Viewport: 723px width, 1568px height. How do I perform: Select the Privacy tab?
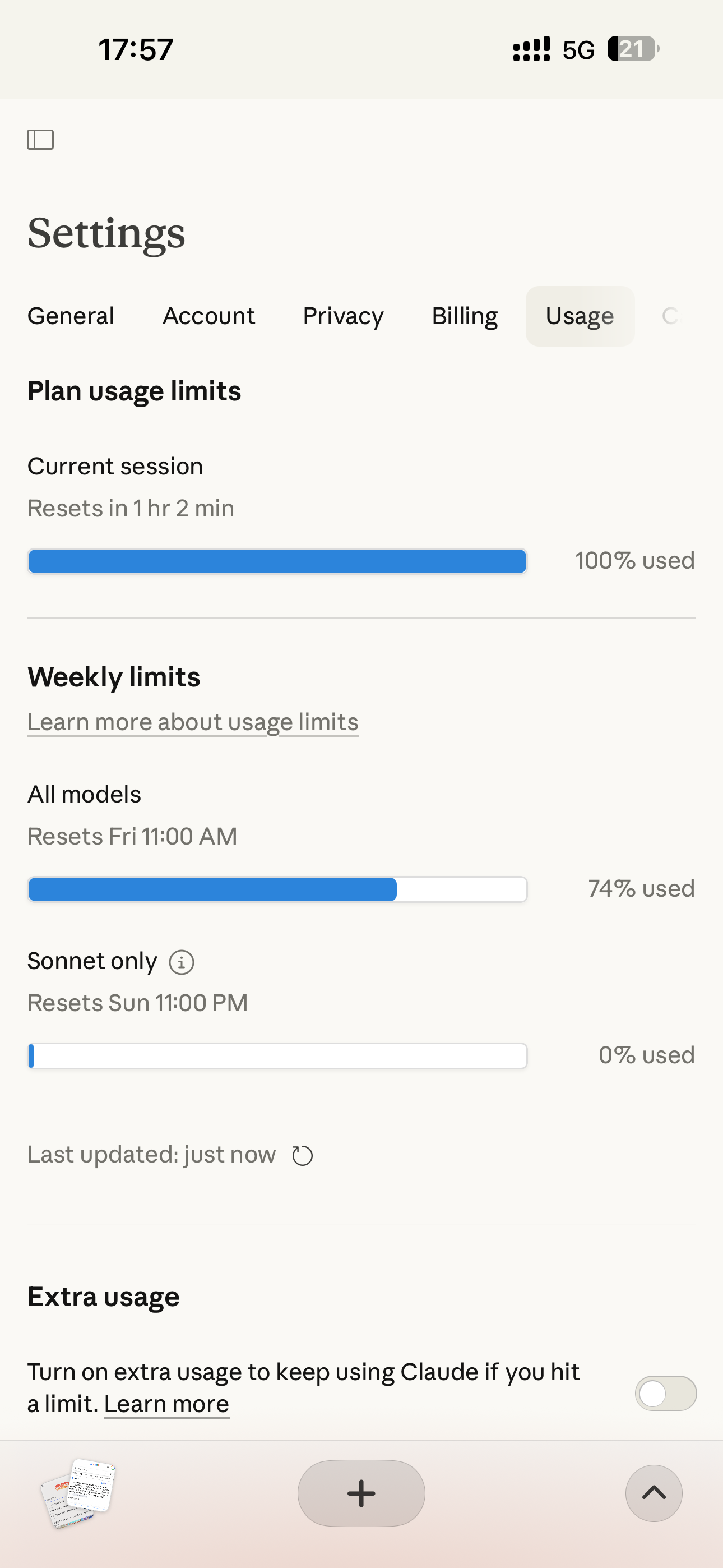pos(343,316)
